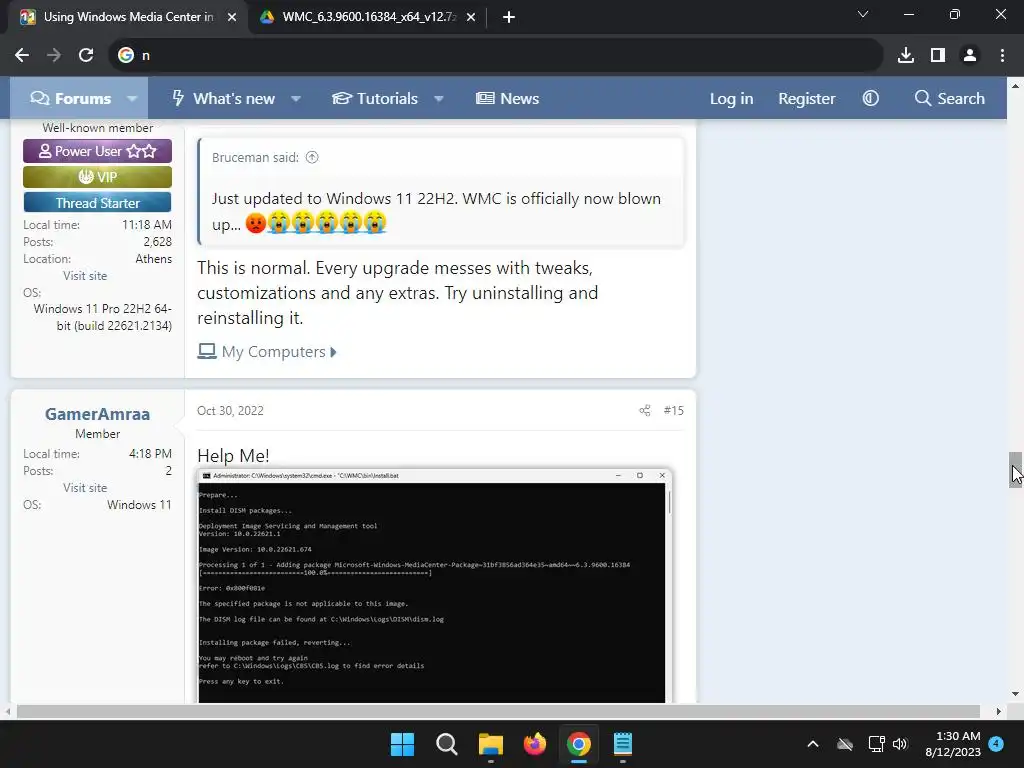The image size is (1024, 768).
Task: Toggle the forum dark/light style
Action: 871,99
